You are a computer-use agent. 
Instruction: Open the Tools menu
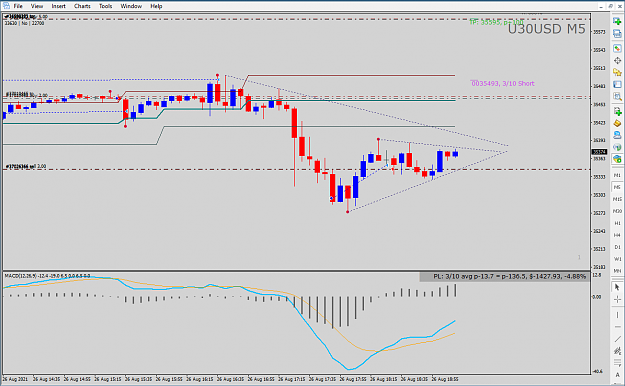106,6
